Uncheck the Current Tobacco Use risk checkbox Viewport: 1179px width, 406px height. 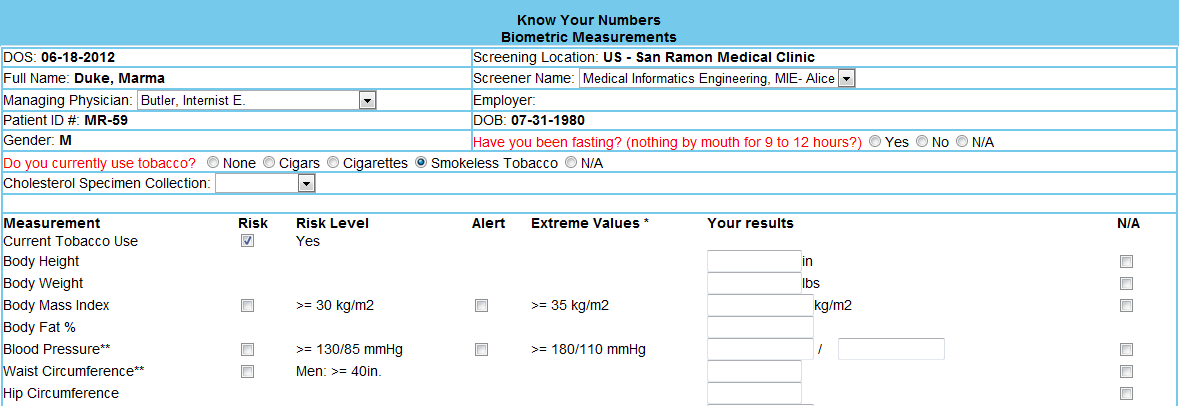coord(247,241)
